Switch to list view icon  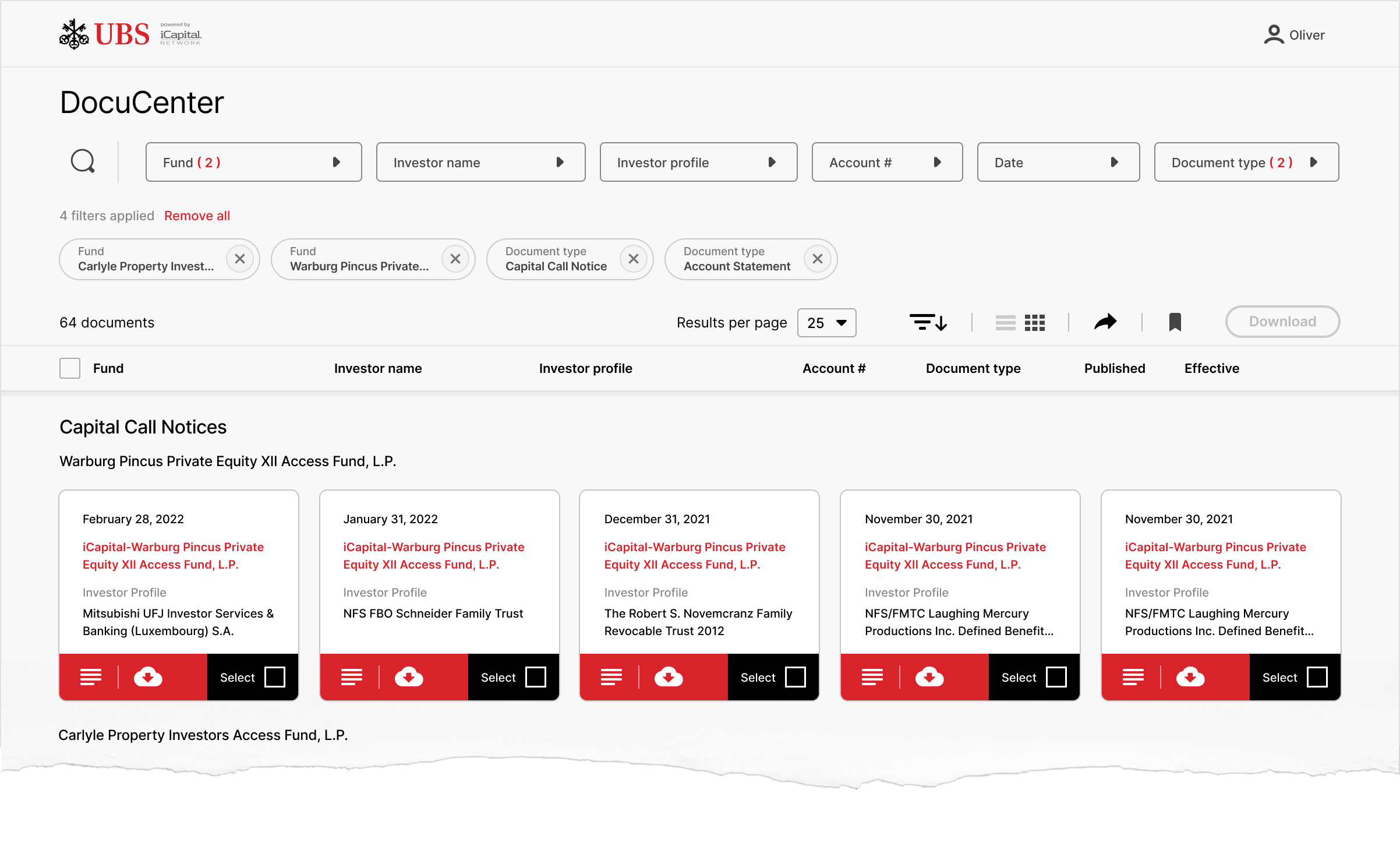pyautogui.click(x=1005, y=322)
